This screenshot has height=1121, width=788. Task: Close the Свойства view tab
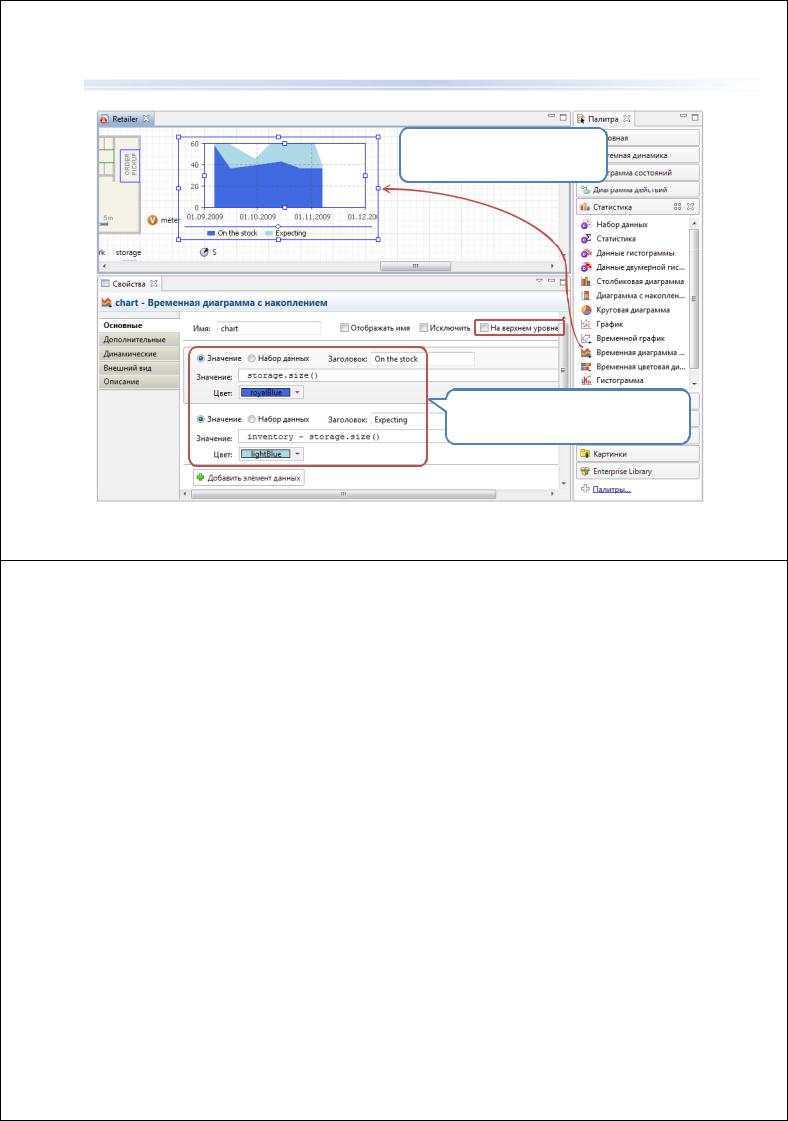pyautogui.click(x=153, y=284)
